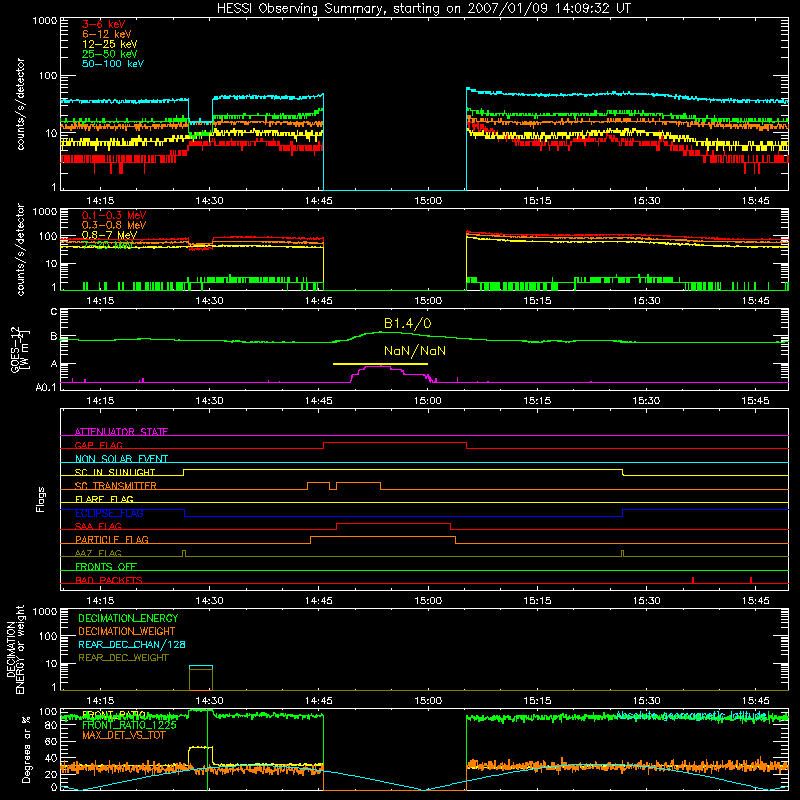The image size is (800, 800).
Task: Click the 15:00 time label under the flags panel
Action: pos(428,601)
